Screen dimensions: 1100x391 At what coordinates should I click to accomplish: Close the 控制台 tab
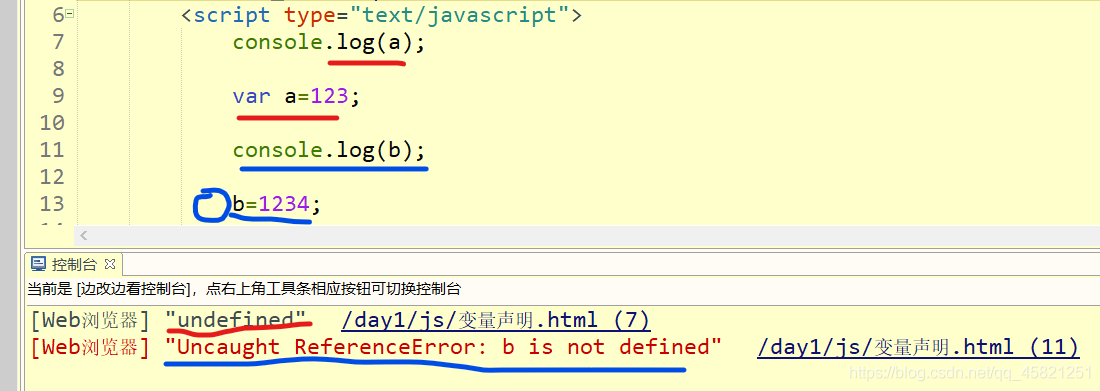click(x=109, y=265)
